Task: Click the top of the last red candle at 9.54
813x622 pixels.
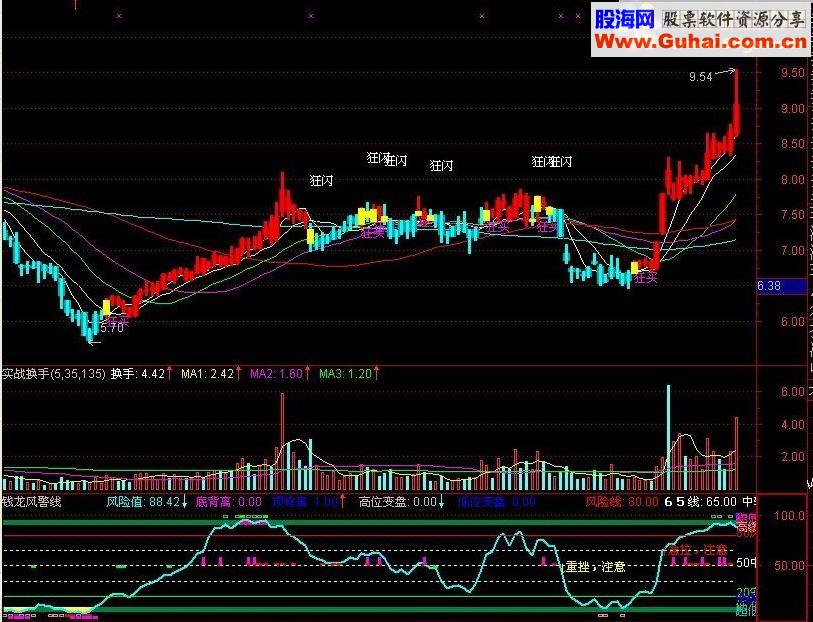Action: (x=736, y=71)
